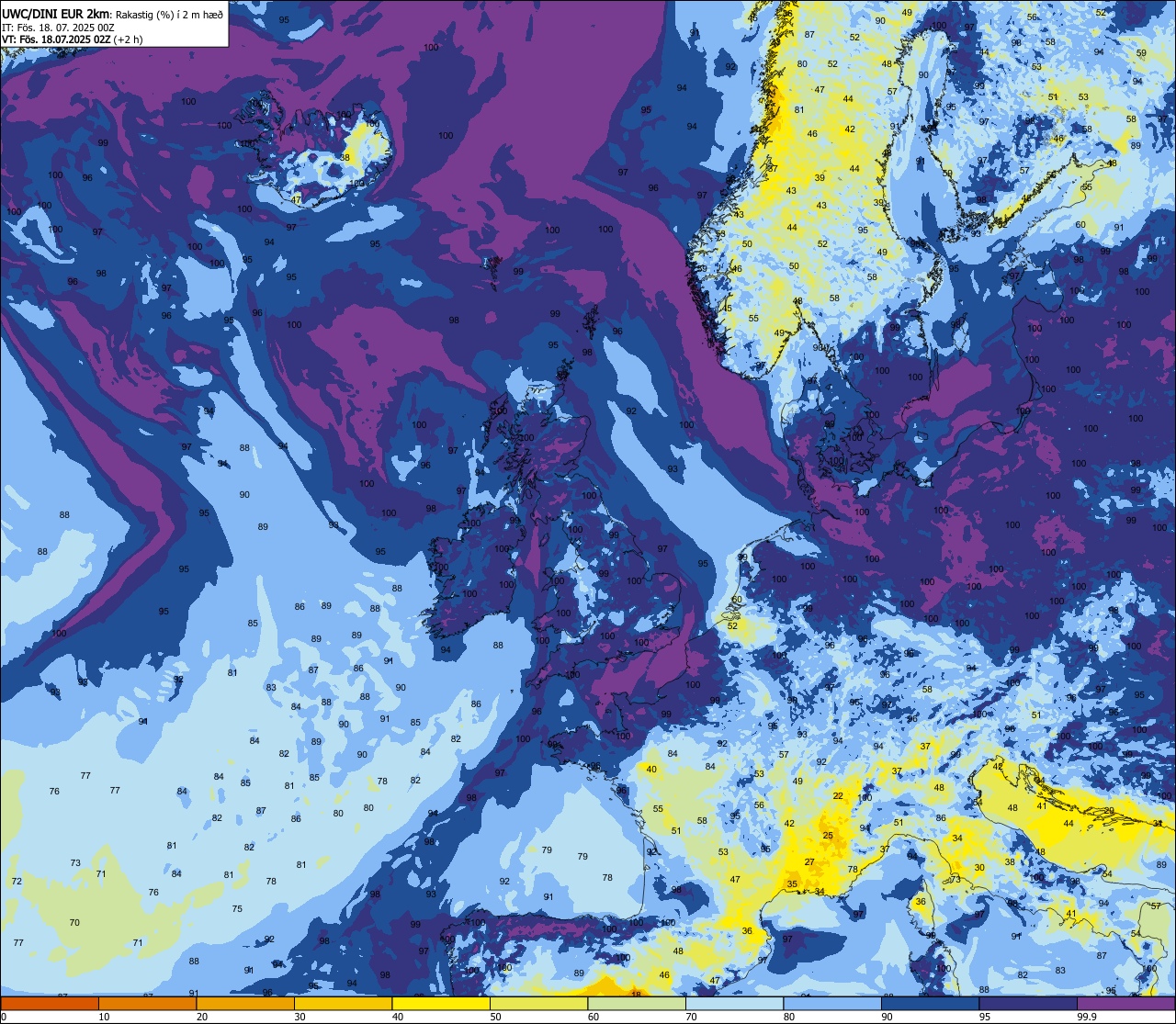Click the "(+2 h)" forecast offset text
The width and height of the screenshot is (1176, 1024).
tap(129, 39)
